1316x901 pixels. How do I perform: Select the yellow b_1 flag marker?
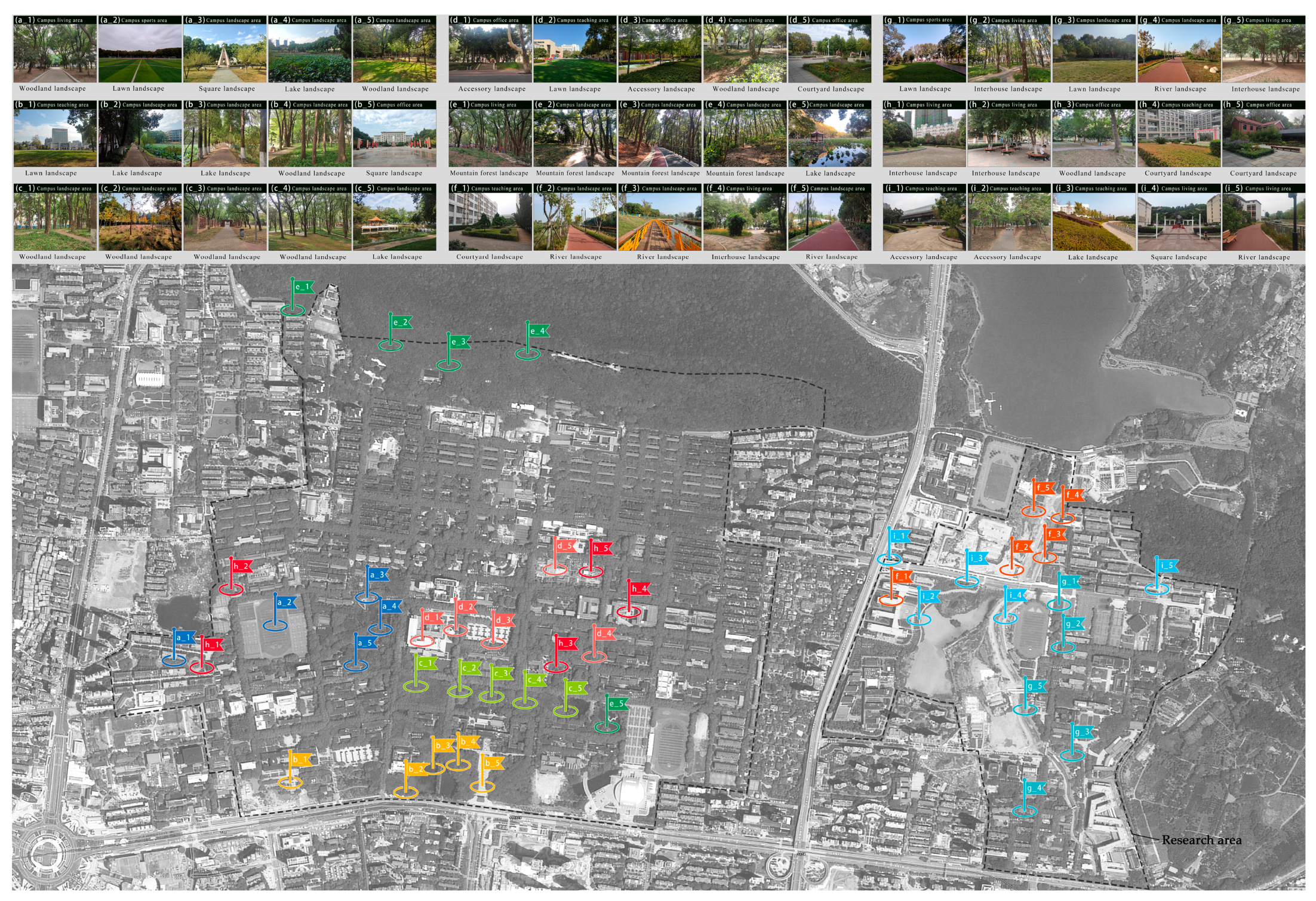300,760
